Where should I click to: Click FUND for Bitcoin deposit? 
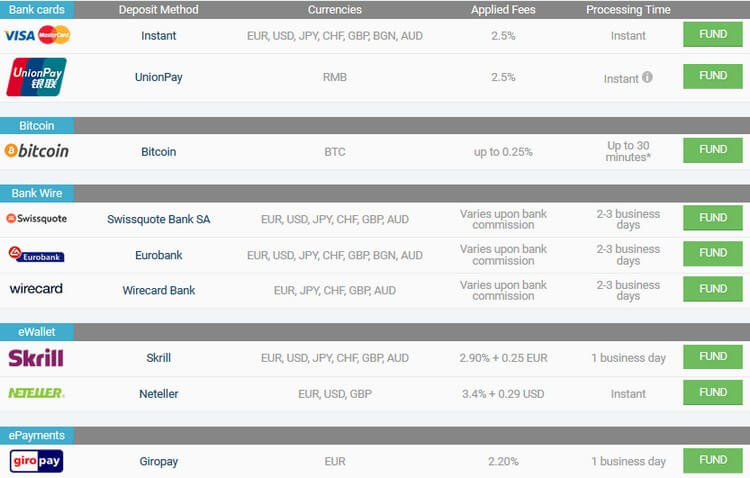pos(713,150)
